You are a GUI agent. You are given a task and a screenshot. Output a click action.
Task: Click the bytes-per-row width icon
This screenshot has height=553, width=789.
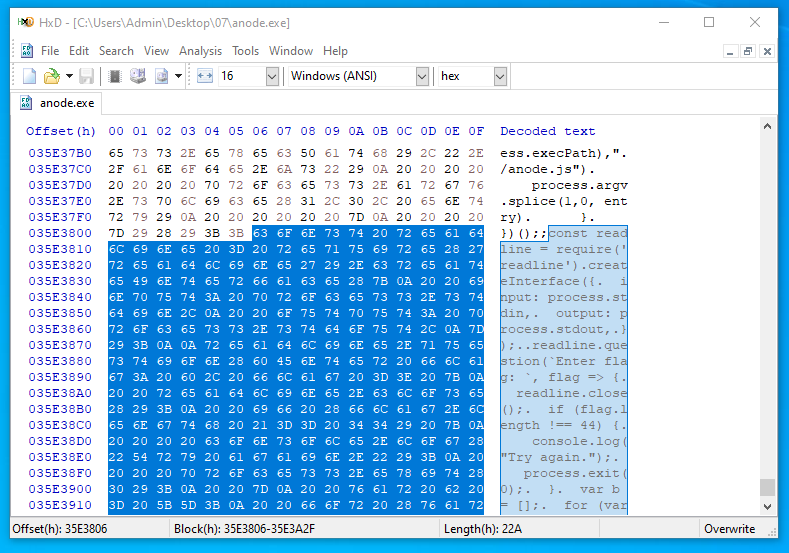click(x=205, y=76)
